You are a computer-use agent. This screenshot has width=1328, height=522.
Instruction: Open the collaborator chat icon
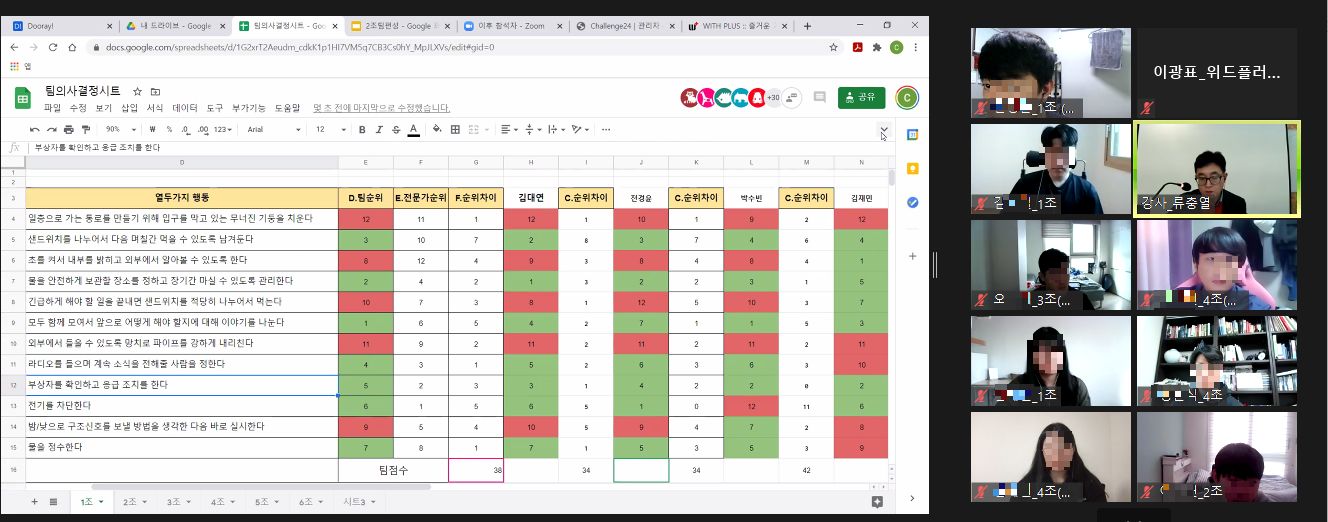click(793, 97)
